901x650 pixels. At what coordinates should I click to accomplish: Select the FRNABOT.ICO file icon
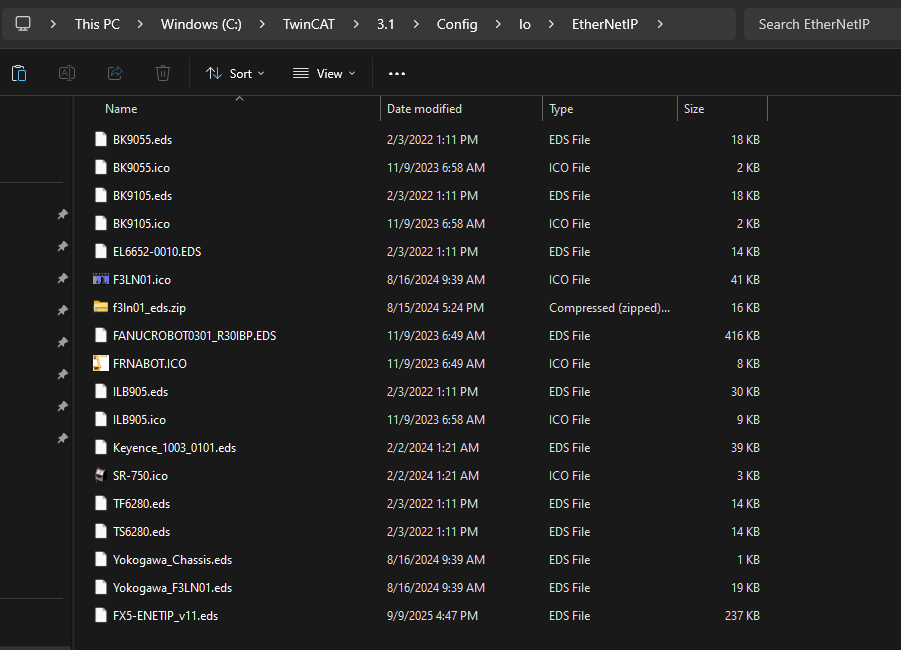(100, 363)
